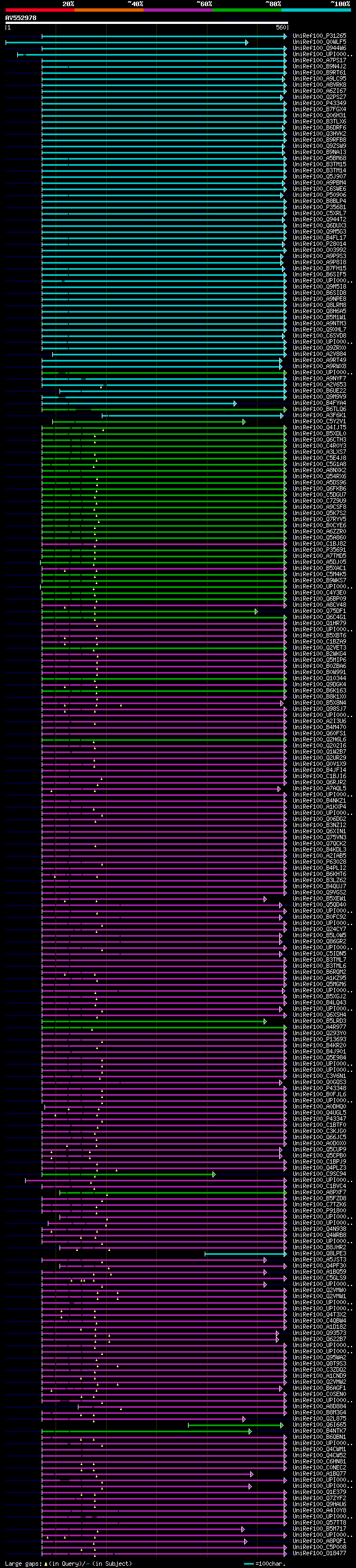Select label UniRef100_Q6DUX3
The width and height of the screenshot is (356, 1568).
point(319,225)
